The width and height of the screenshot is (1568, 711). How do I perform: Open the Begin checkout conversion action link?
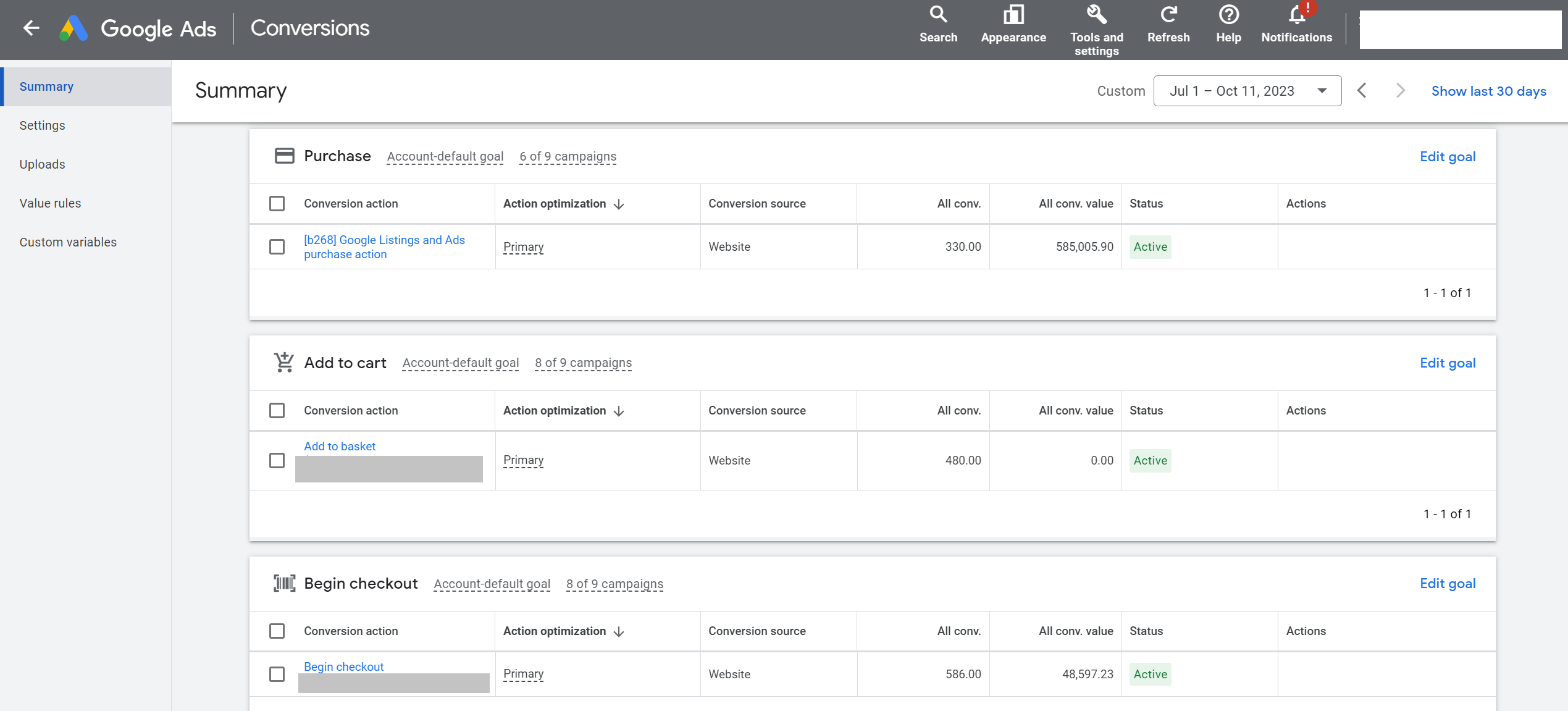pos(343,667)
